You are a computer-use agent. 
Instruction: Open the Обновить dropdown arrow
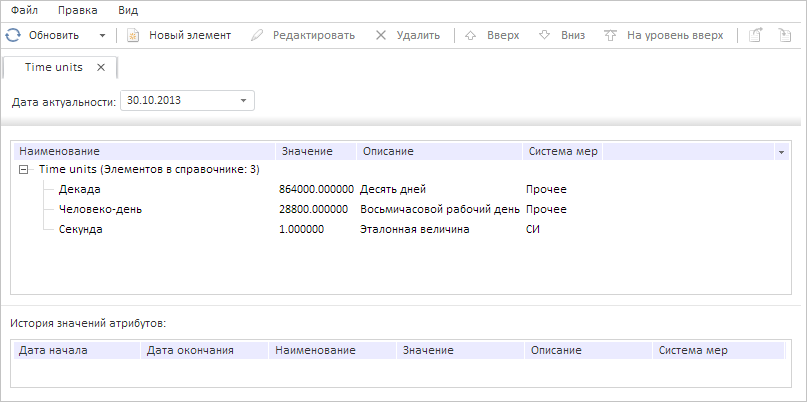[102, 35]
